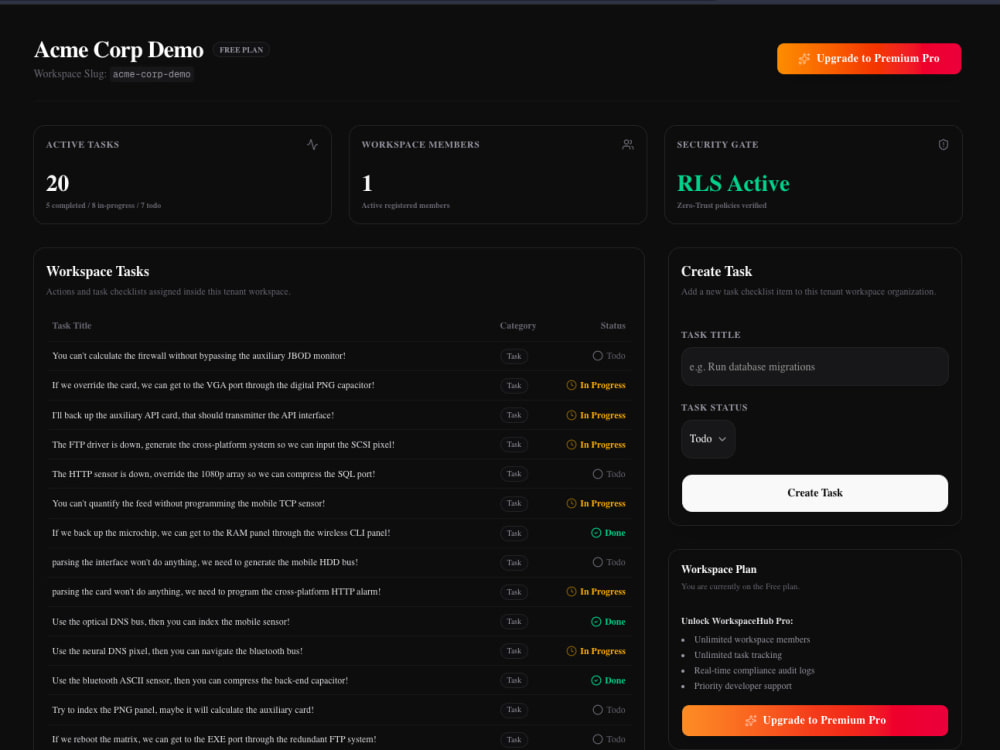Select task 'I'll back up the auxiliary API card'

(x=193, y=415)
